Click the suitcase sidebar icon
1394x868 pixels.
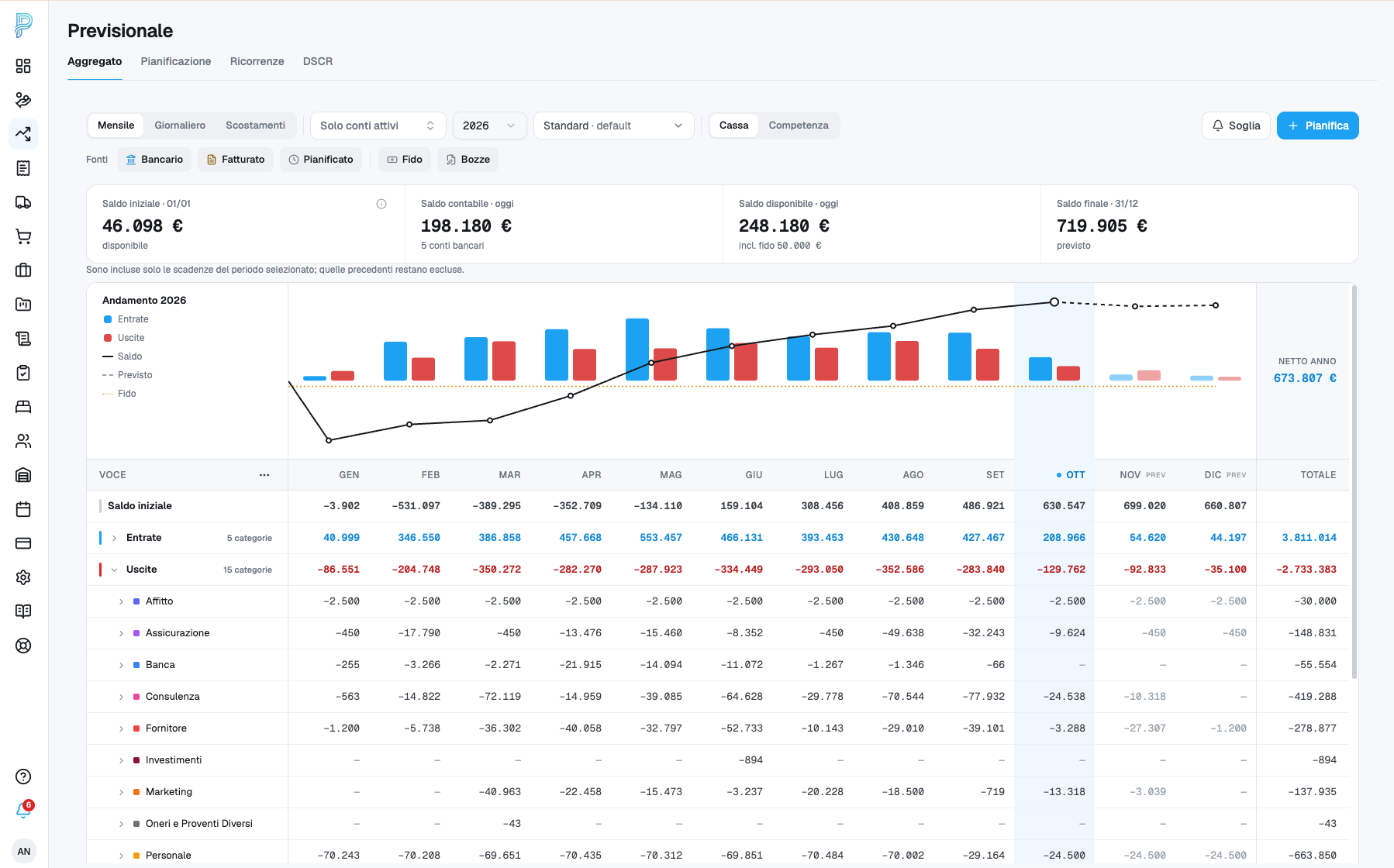[23, 270]
